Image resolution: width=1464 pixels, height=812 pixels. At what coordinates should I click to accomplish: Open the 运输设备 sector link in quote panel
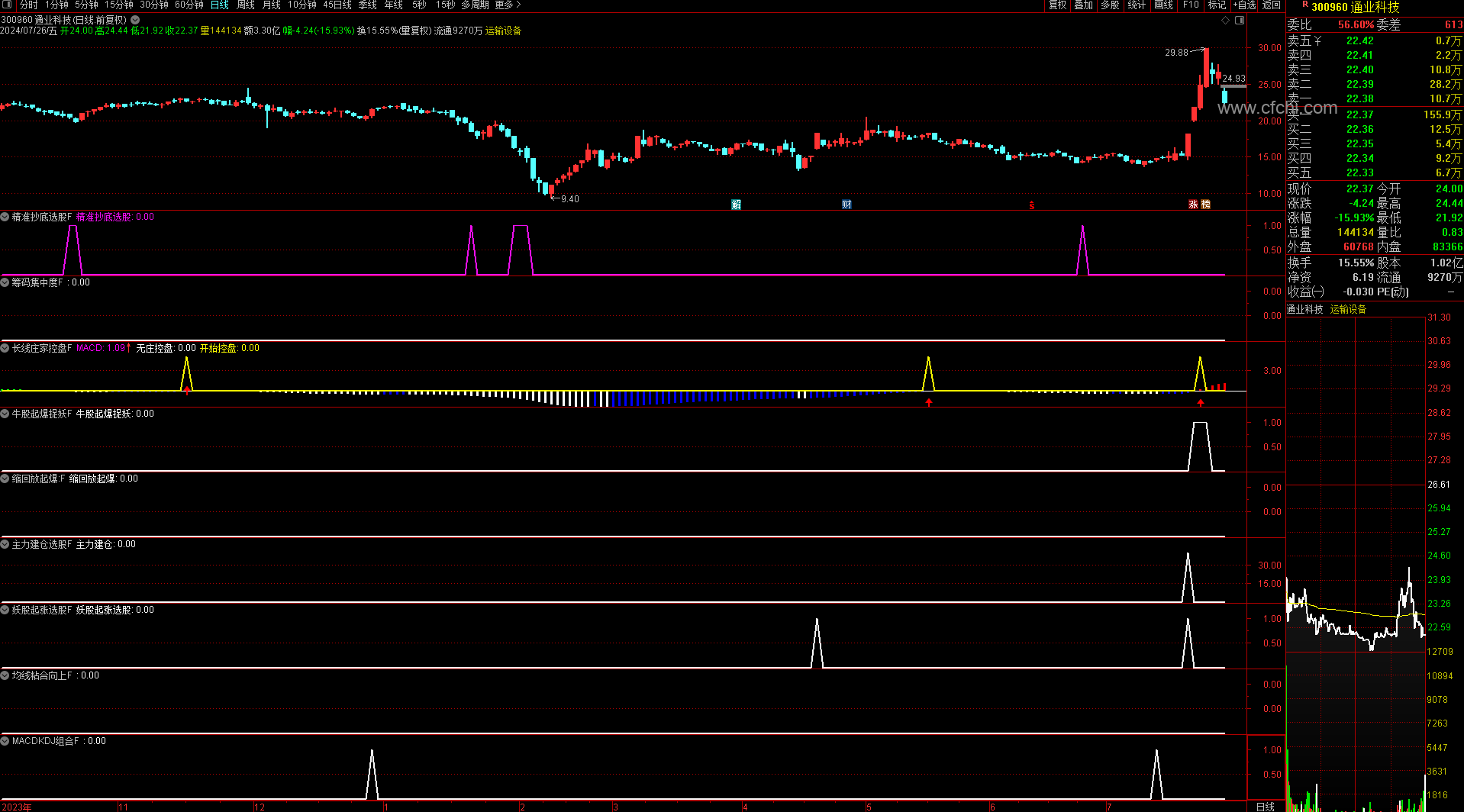coord(1348,309)
